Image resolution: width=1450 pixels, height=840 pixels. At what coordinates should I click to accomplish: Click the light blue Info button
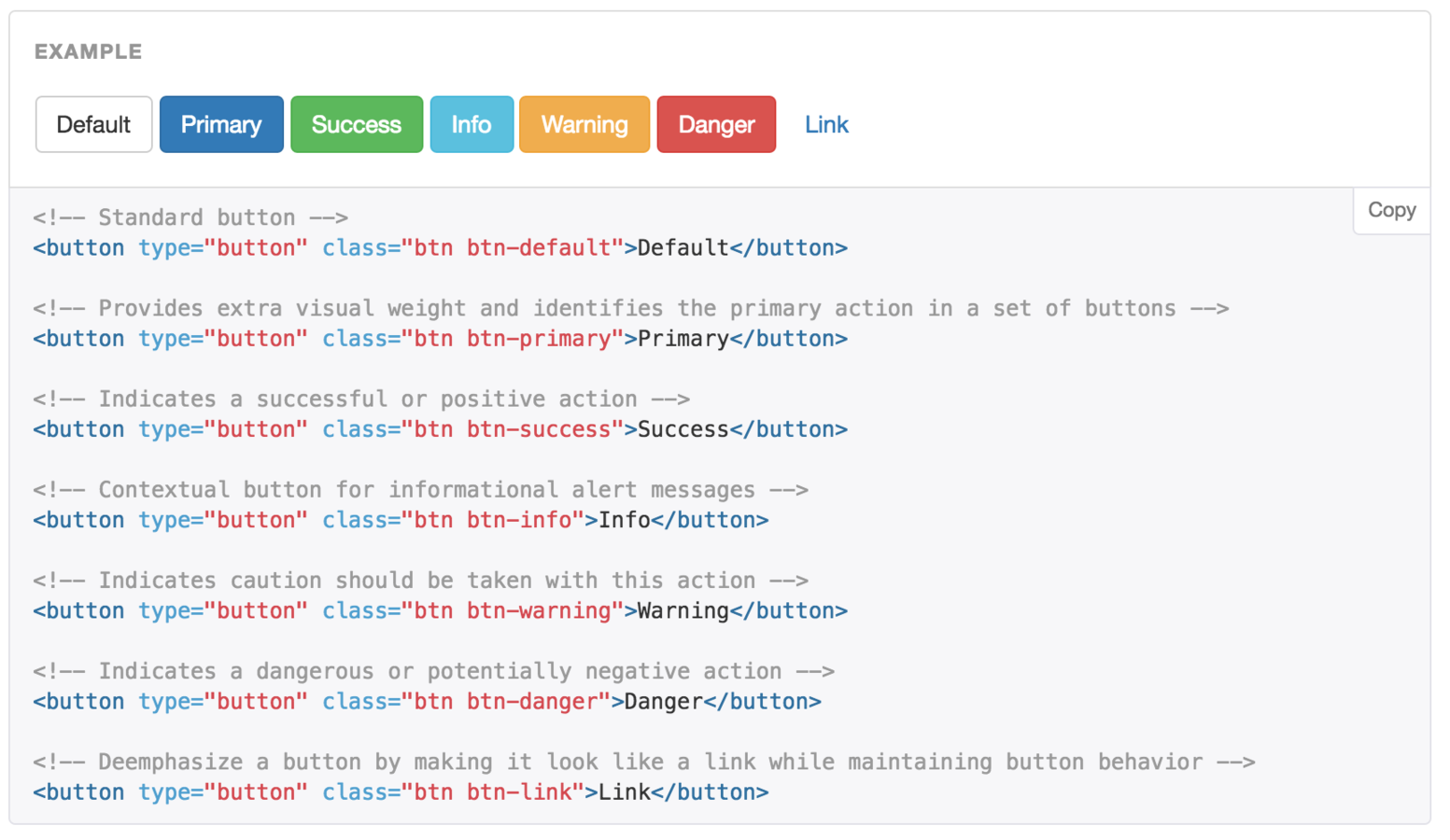click(x=472, y=124)
